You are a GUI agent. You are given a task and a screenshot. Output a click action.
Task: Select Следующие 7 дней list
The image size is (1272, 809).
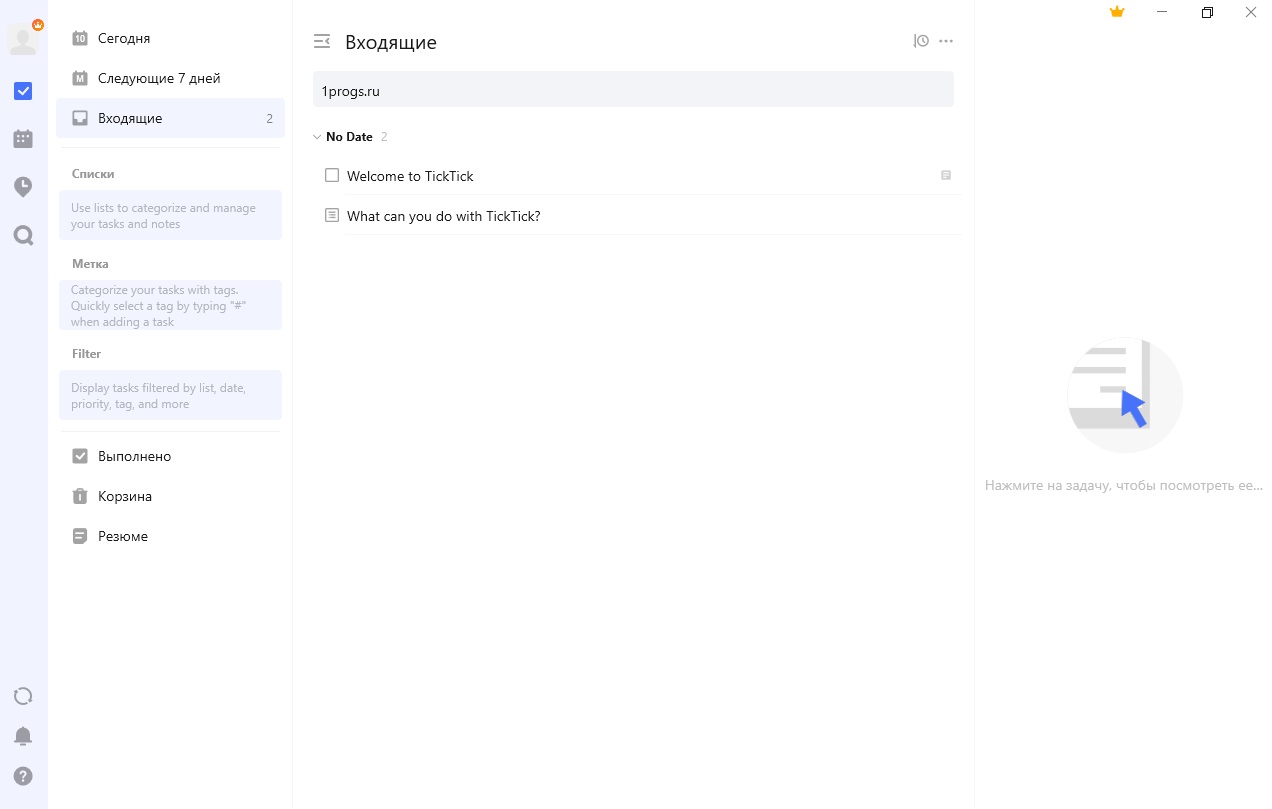pos(159,78)
